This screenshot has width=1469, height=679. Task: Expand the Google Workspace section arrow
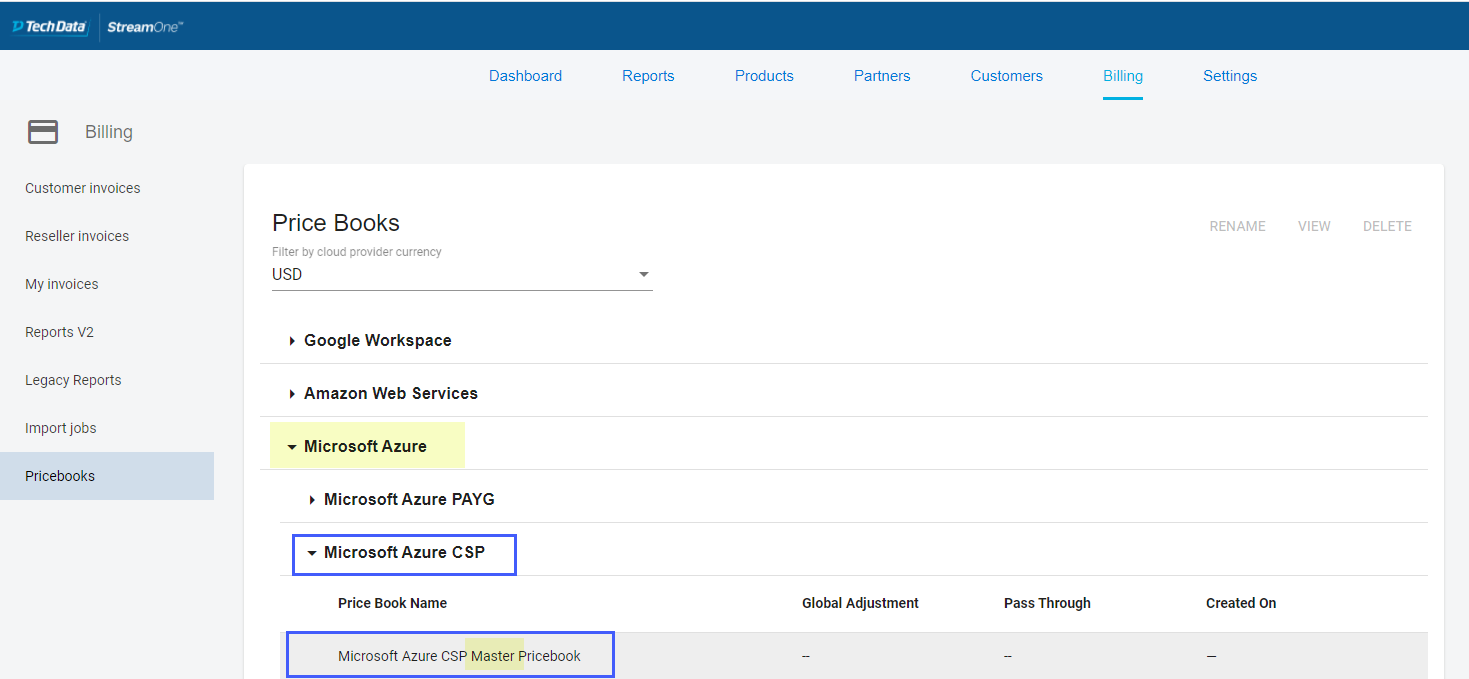[x=292, y=341]
